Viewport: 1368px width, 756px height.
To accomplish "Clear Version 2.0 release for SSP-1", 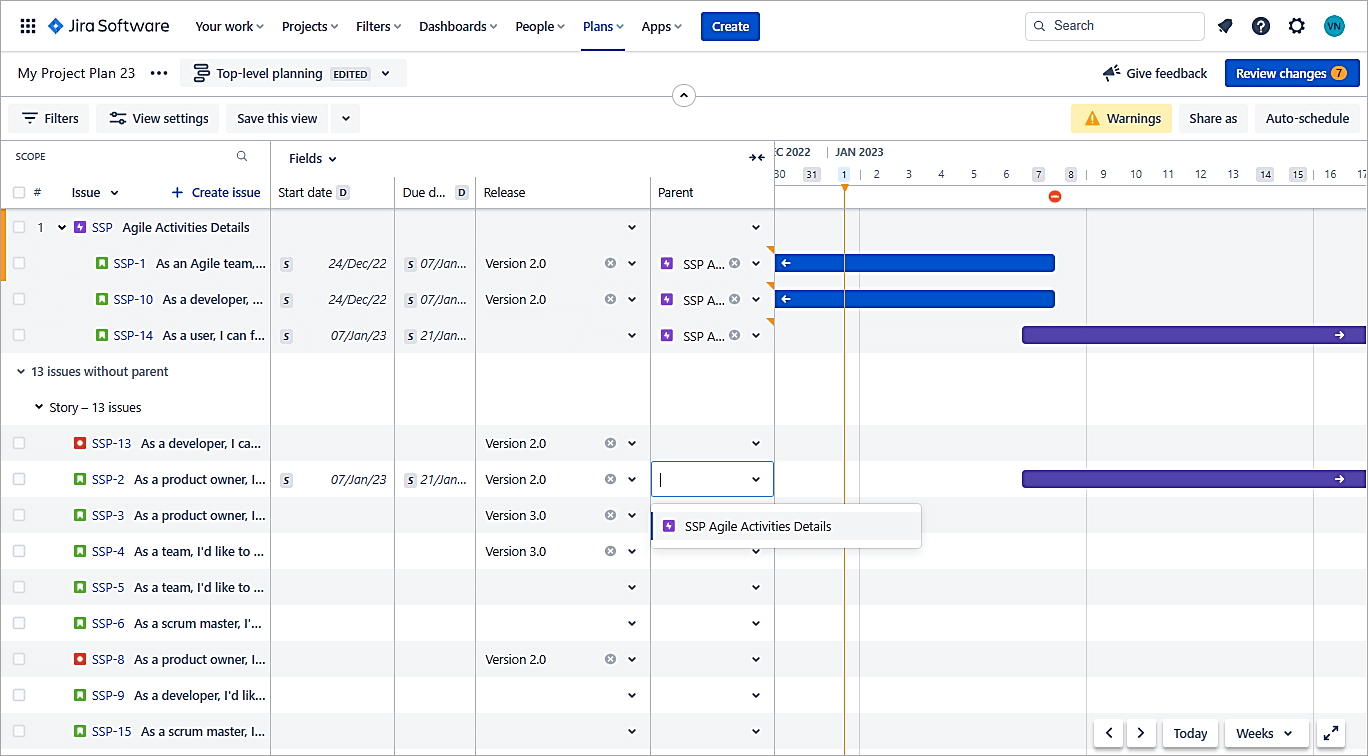I will (x=610, y=263).
